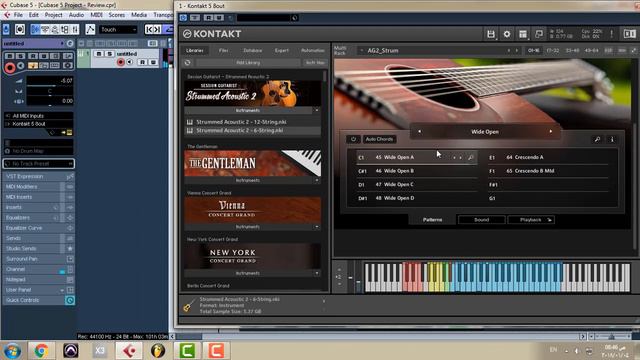Toggle monitor button in inspector
This screenshot has height=360, width=640.
tap(20, 66)
